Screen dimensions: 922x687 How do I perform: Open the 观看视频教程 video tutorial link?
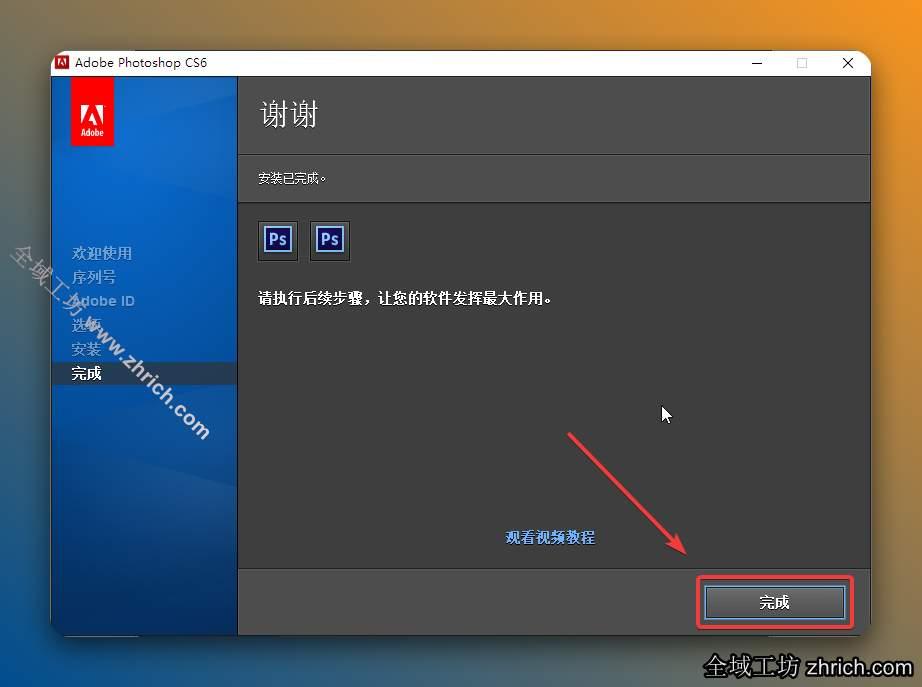pyautogui.click(x=550, y=537)
